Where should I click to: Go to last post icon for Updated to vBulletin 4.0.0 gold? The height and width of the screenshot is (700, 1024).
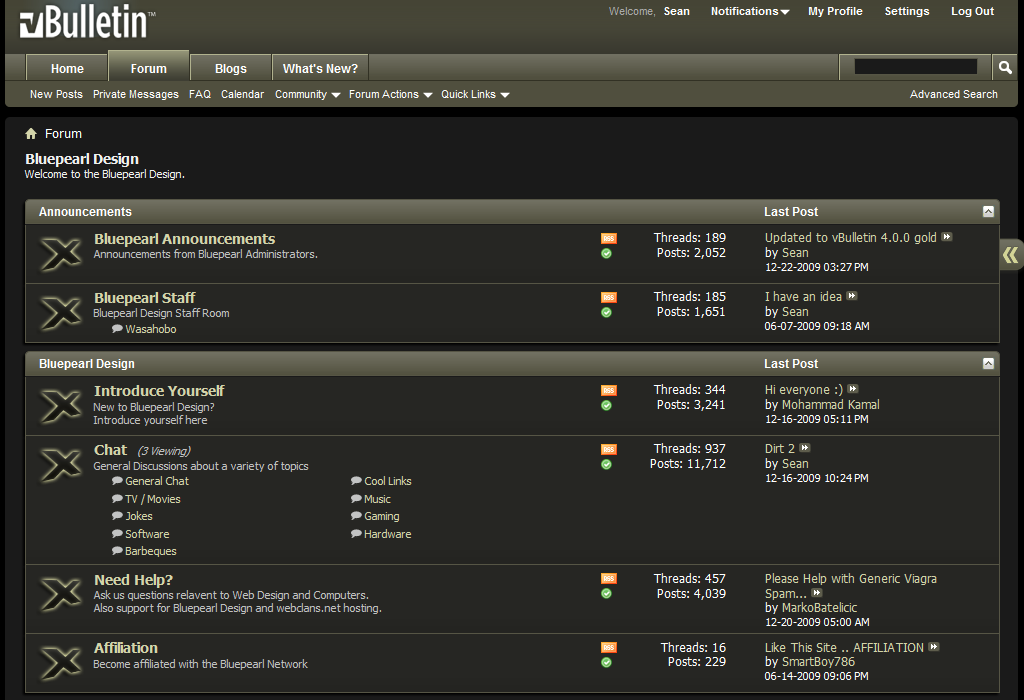pyautogui.click(x=947, y=237)
